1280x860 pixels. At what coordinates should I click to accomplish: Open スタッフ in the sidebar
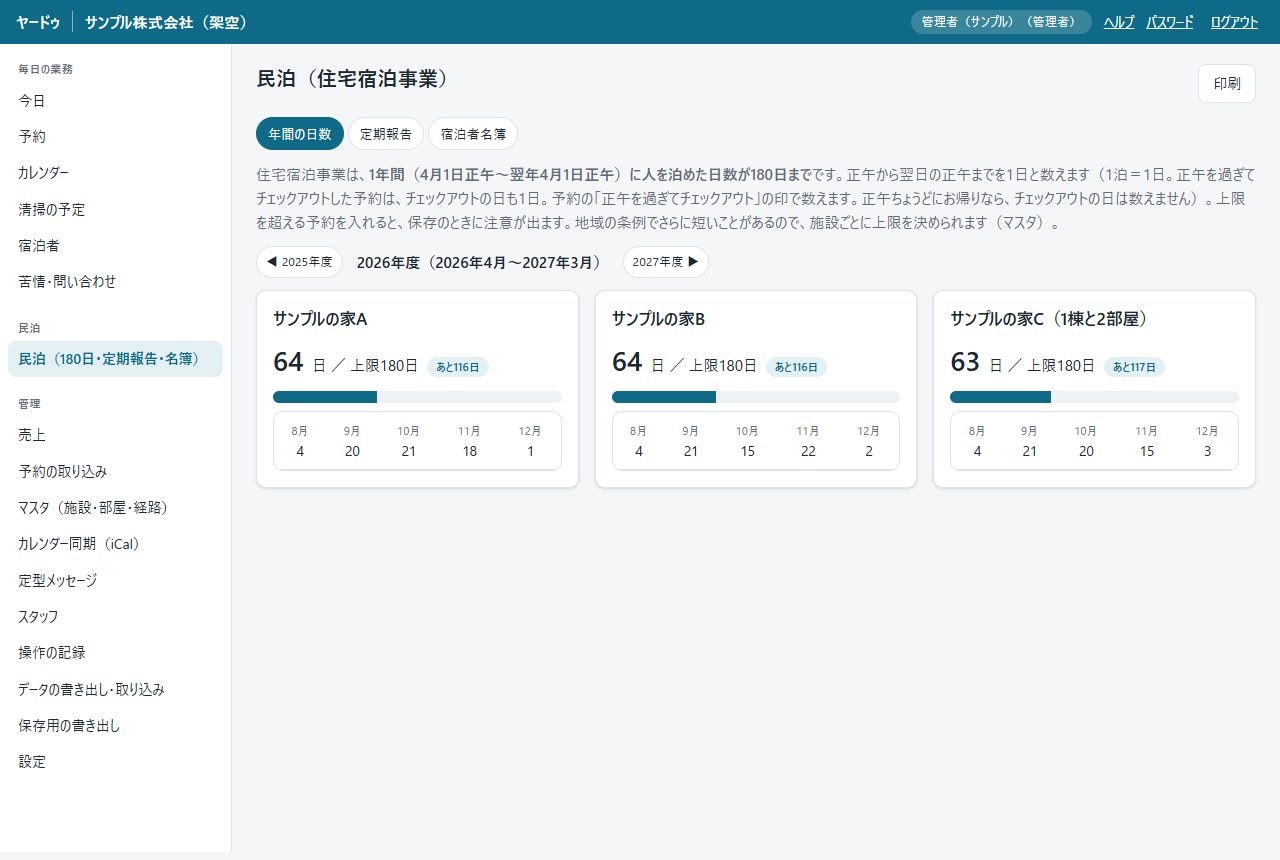coord(115,616)
